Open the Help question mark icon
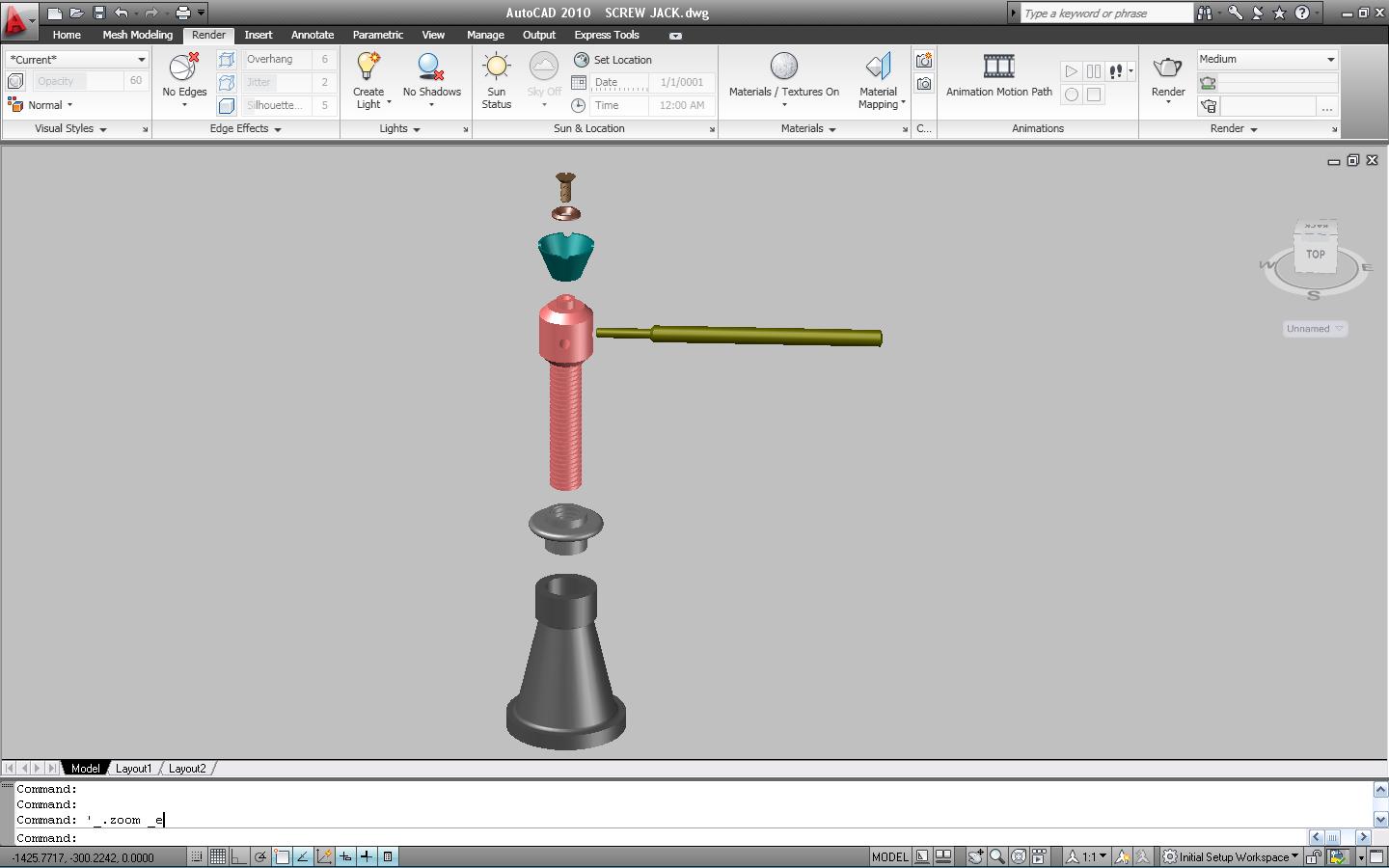This screenshot has width=1389, height=868. (1302, 13)
